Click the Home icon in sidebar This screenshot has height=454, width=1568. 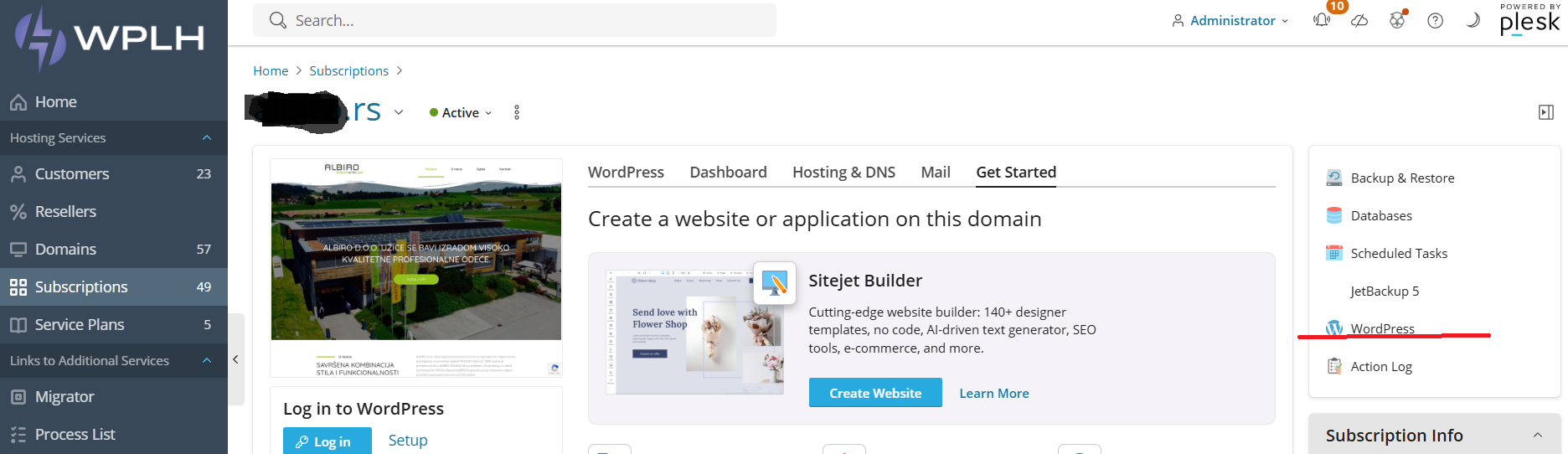pyautogui.click(x=18, y=102)
